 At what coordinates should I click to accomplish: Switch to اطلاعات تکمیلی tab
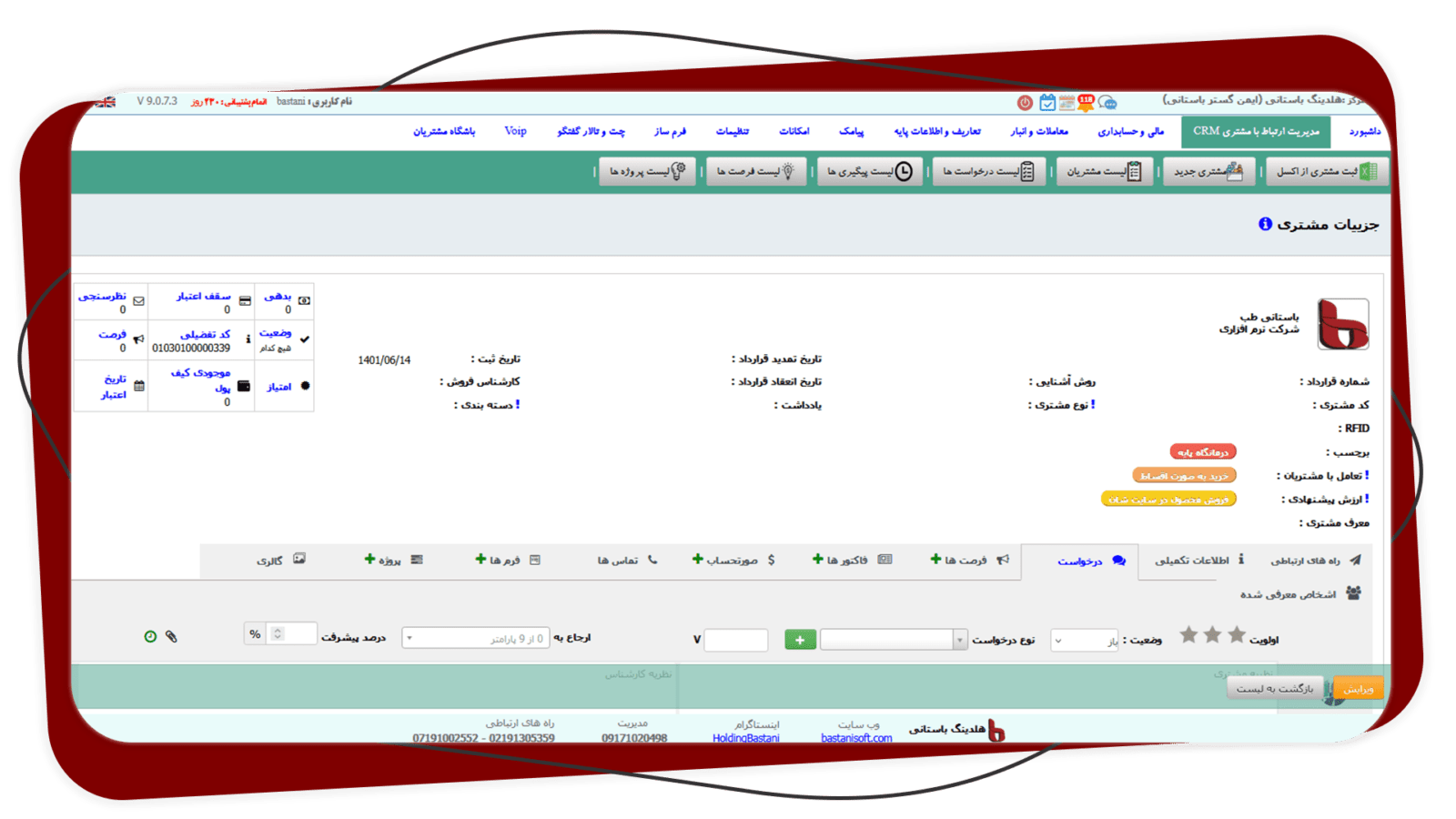click(1198, 561)
